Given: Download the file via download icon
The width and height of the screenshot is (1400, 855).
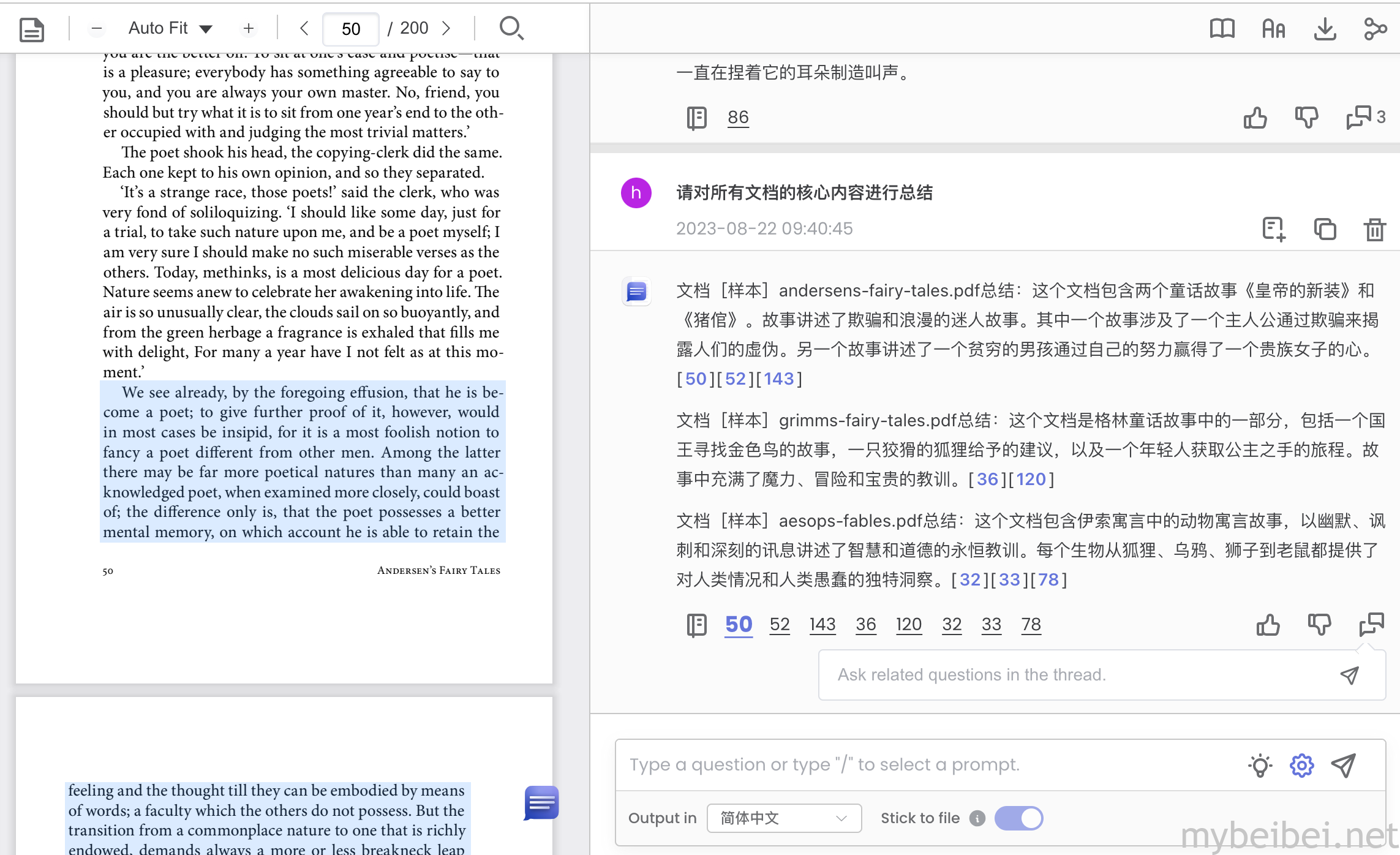Looking at the screenshot, I should point(1325,29).
